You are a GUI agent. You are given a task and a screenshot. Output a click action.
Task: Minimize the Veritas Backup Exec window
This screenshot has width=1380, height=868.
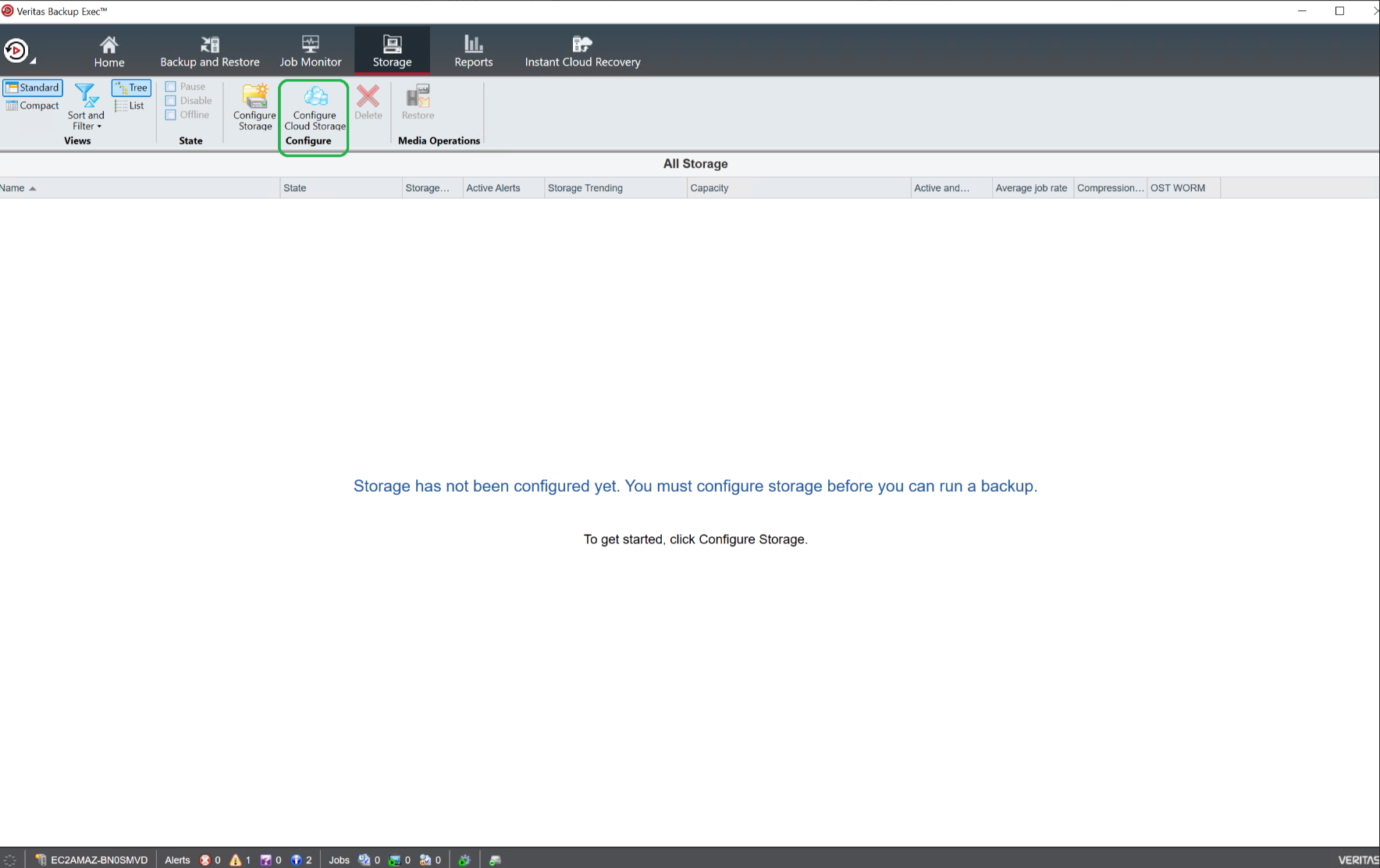tap(1302, 11)
